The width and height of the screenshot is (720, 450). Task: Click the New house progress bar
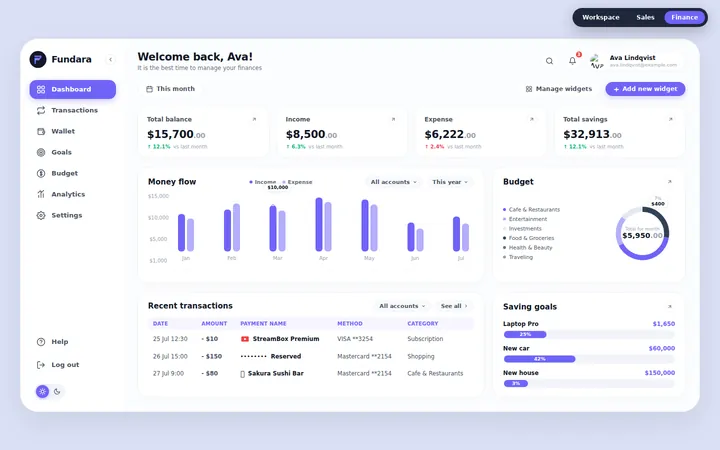tap(589, 383)
